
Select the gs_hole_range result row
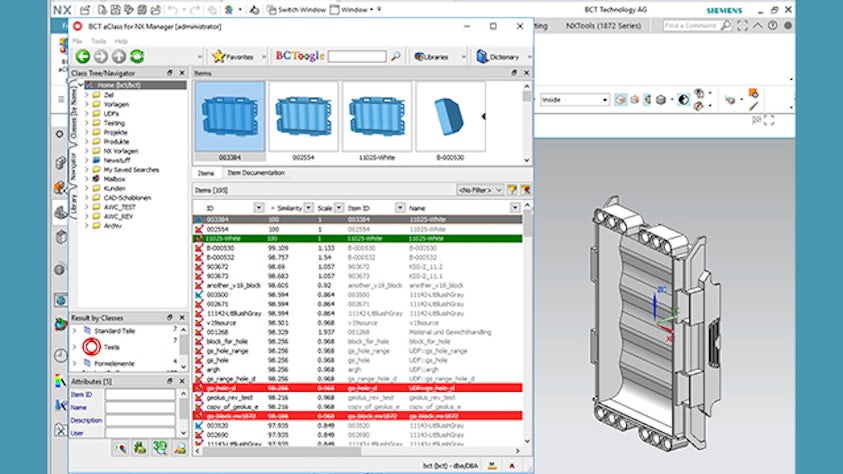358,351
